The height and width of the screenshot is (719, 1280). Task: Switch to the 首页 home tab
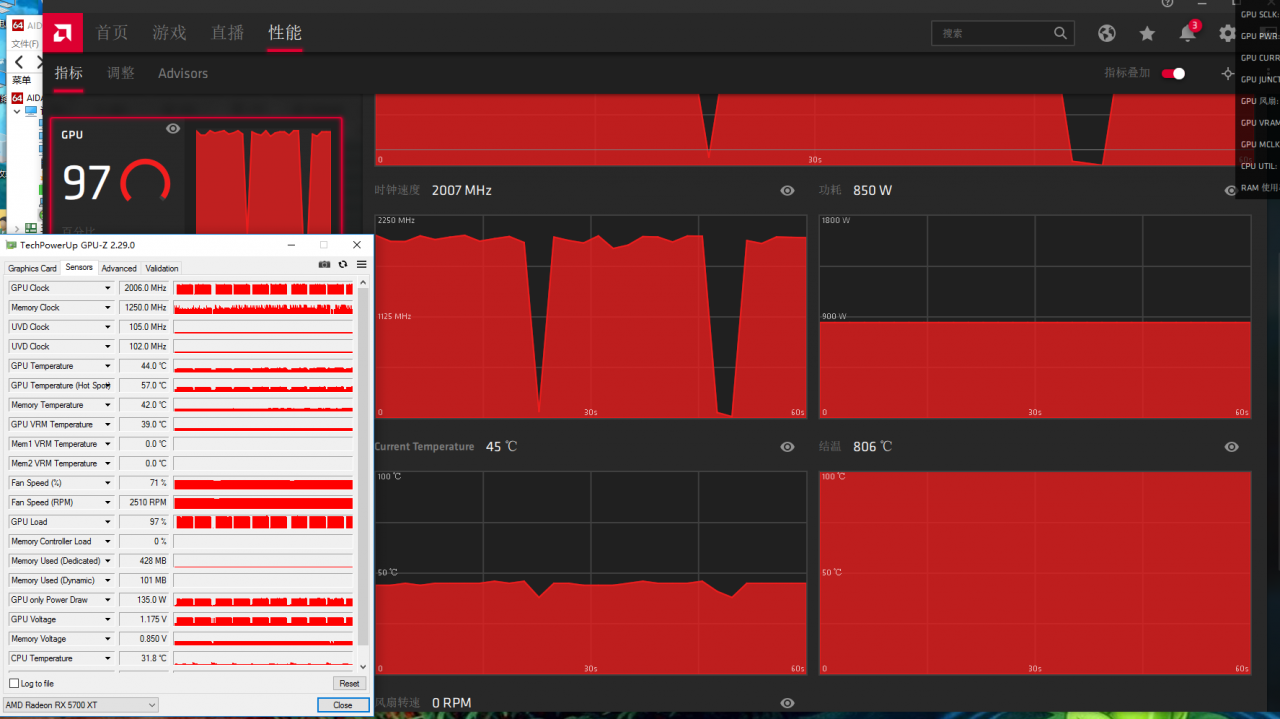(112, 33)
